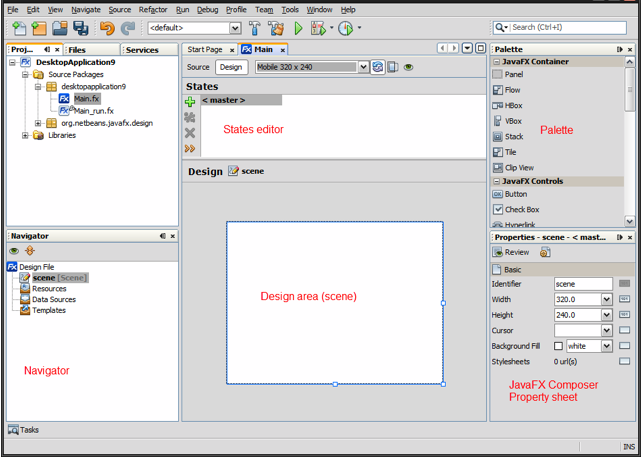The height and width of the screenshot is (457, 642).
Task: Click the Undo arrow icon
Action: coord(107,28)
